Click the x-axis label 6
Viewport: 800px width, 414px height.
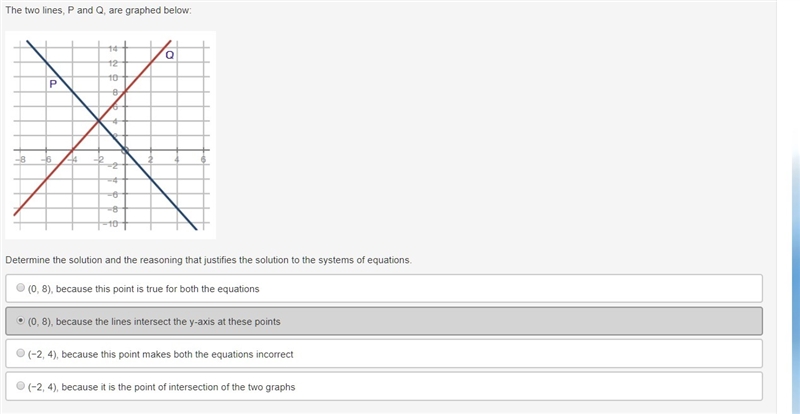203,159
